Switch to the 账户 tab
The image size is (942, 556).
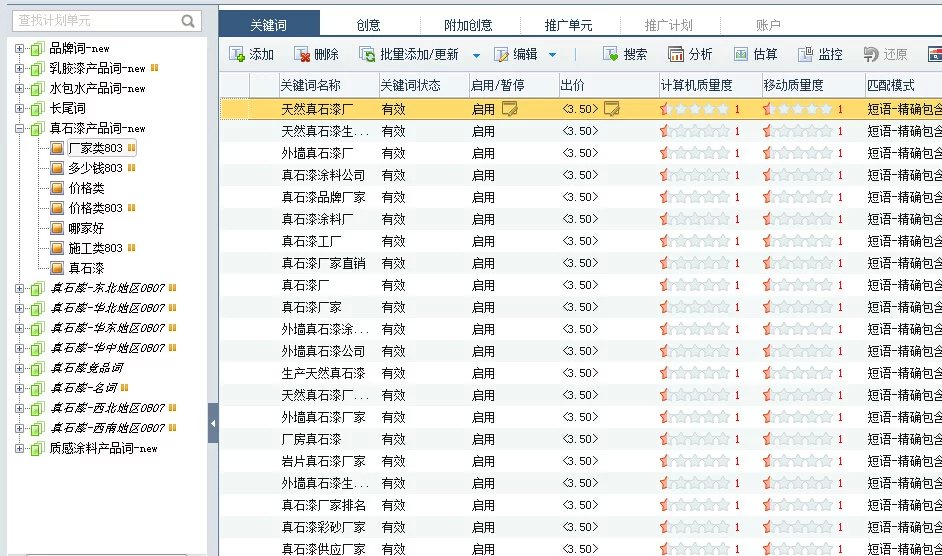tap(768, 25)
